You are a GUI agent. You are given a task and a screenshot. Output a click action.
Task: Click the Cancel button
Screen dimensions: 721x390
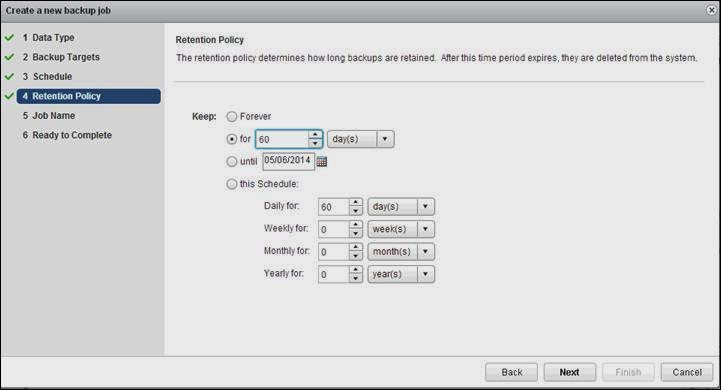[687, 372]
